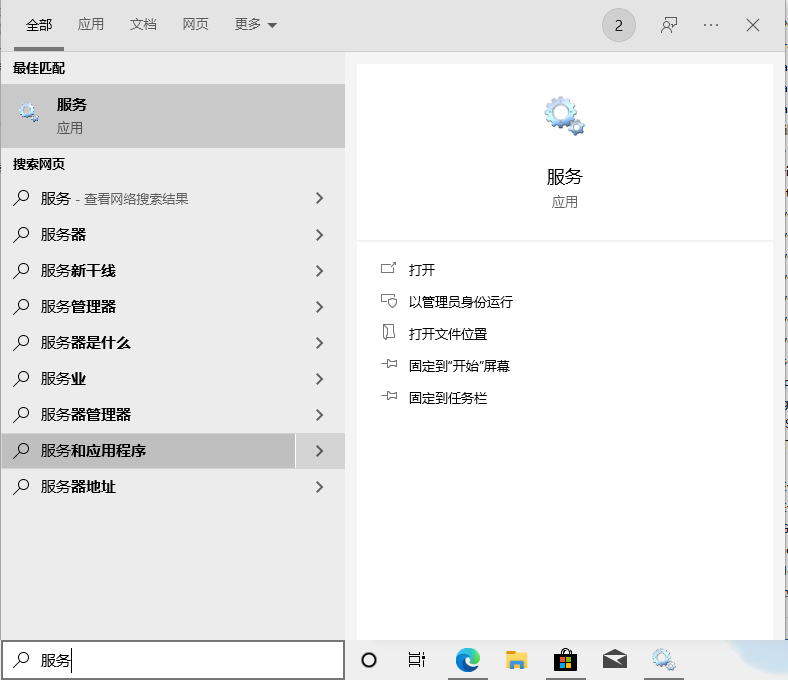Click 固定到"开始"屏幕
This screenshot has height=680, width=788.
coord(459,366)
